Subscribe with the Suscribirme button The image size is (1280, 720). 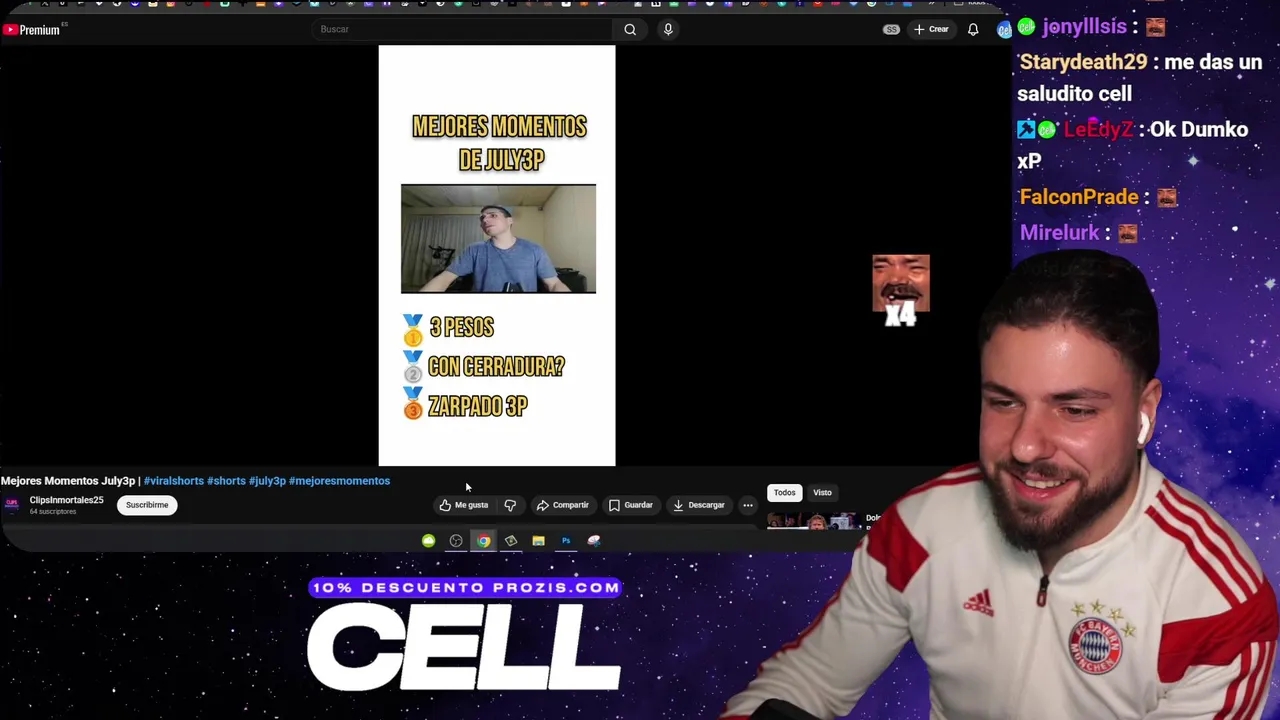click(x=147, y=505)
